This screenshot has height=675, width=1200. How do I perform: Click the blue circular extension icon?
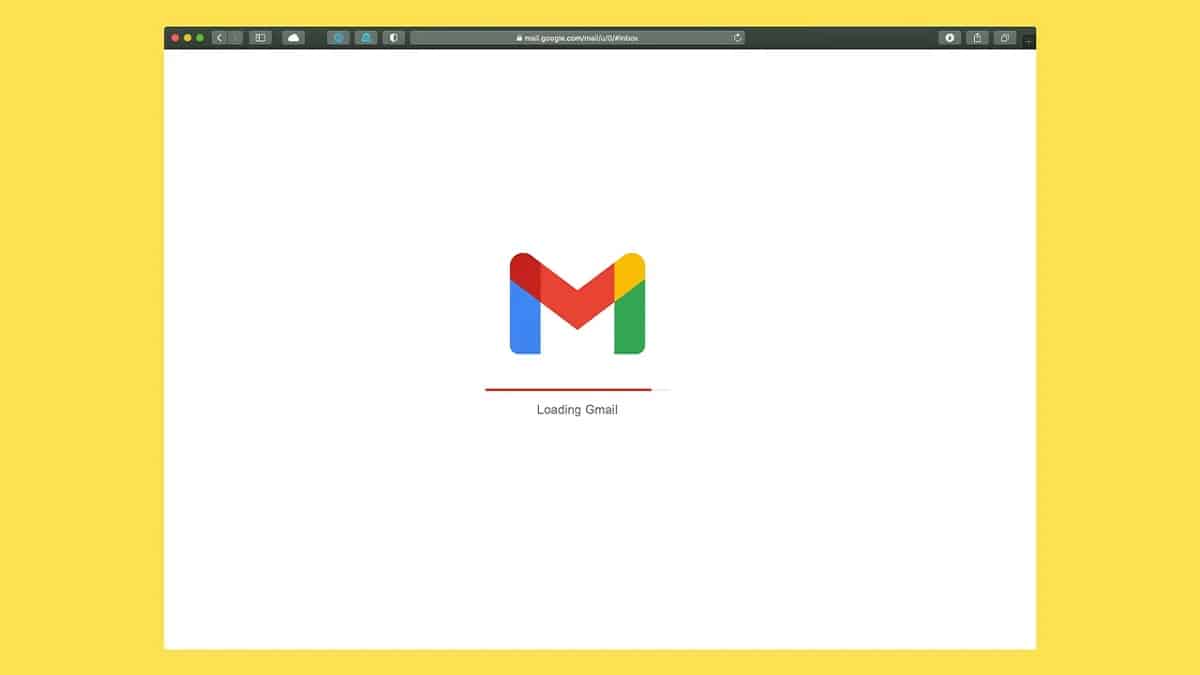tap(338, 37)
